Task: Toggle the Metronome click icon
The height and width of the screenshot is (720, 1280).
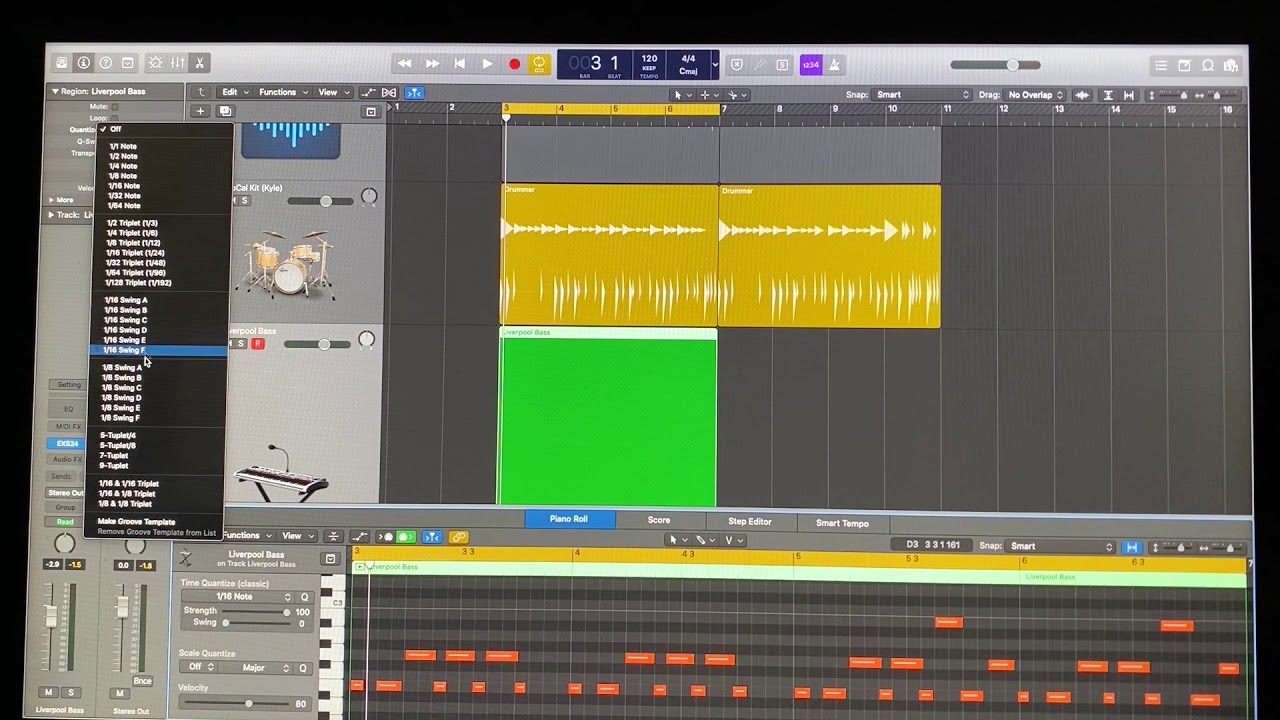Action: pos(834,64)
